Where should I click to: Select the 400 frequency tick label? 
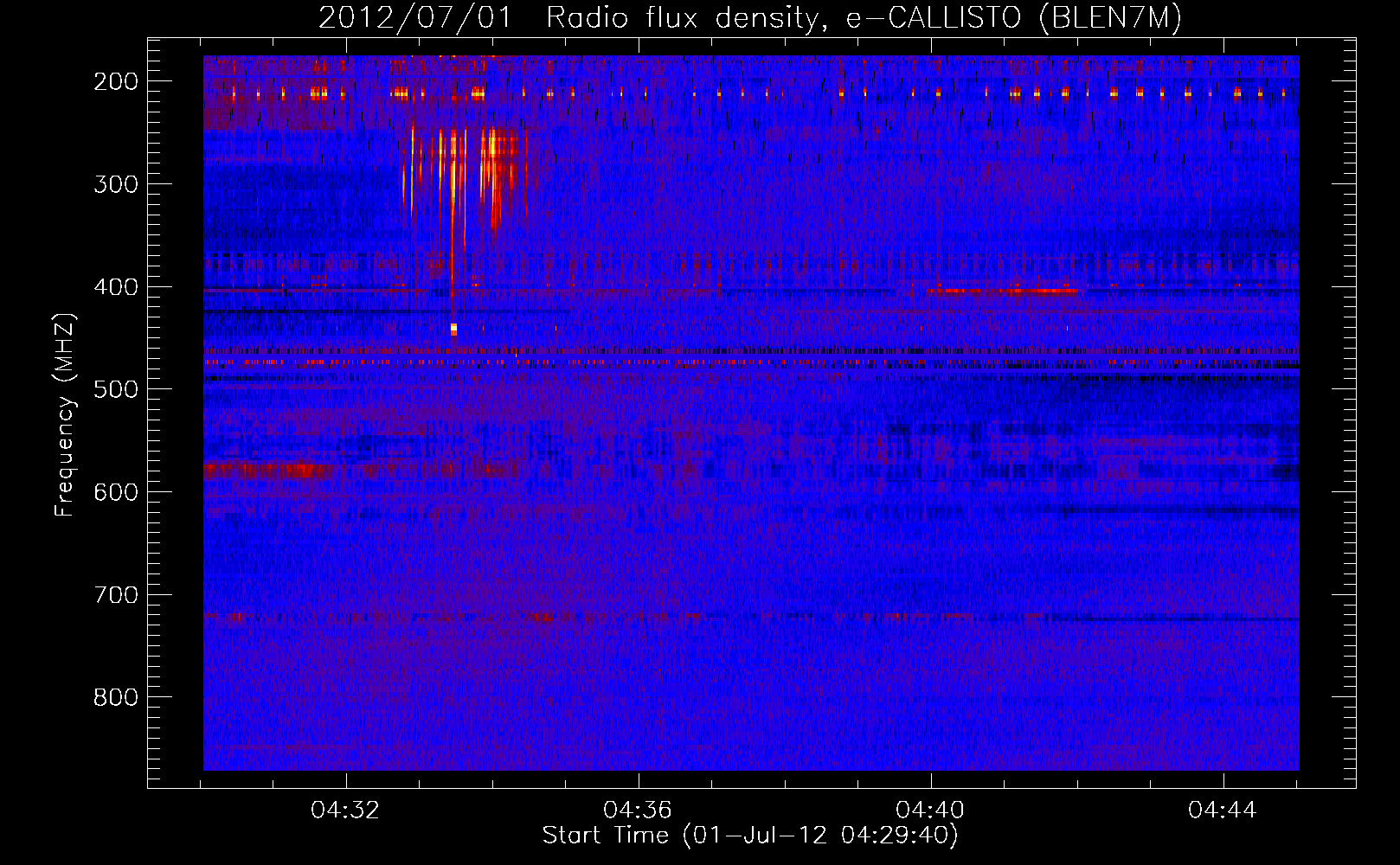click(116, 287)
